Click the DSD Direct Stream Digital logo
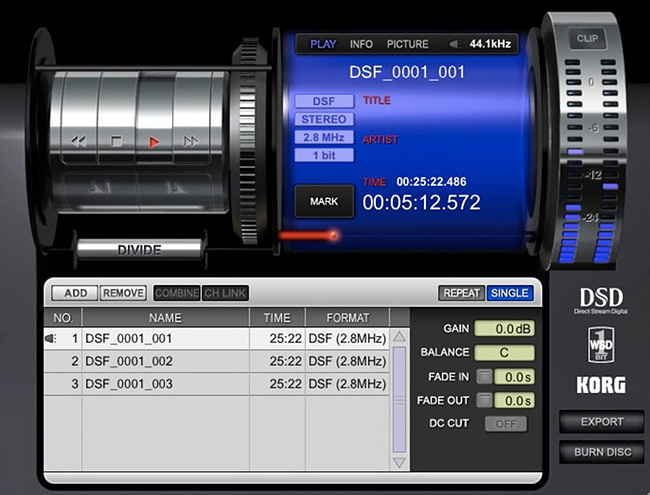 click(x=601, y=301)
